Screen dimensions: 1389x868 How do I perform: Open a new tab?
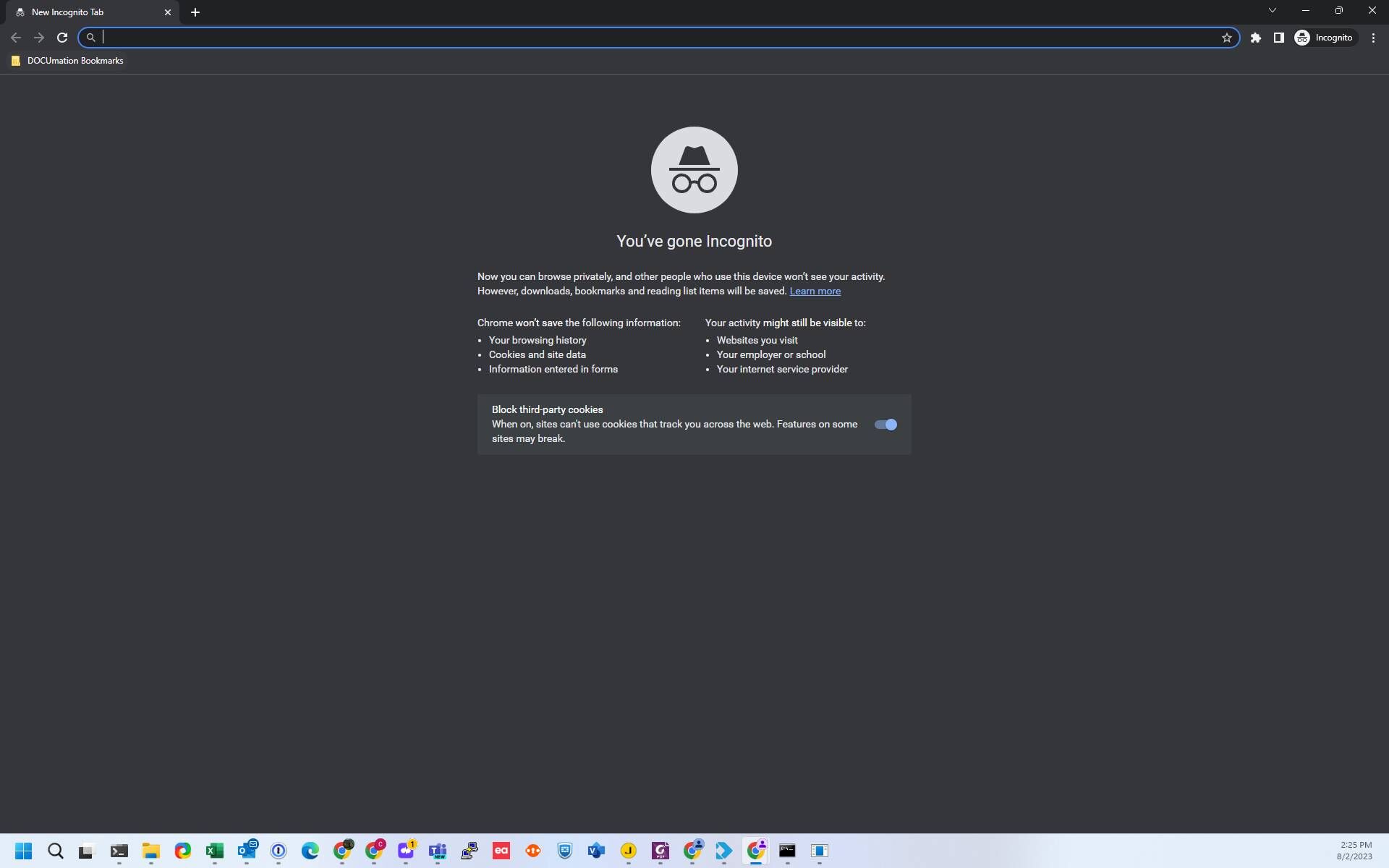pyautogui.click(x=195, y=12)
